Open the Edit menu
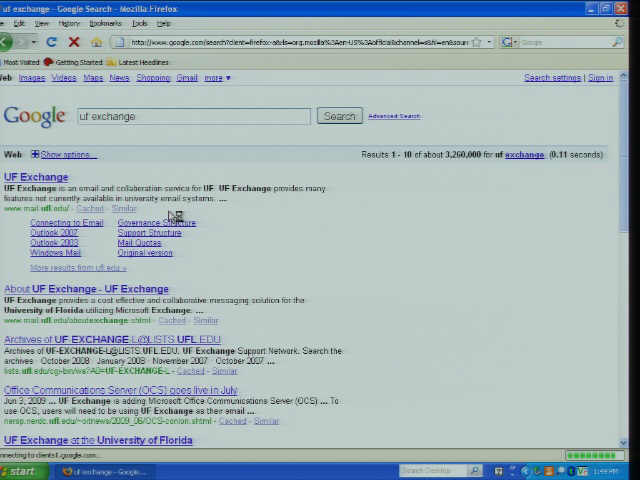This screenshot has width=640, height=480. (x=19, y=24)
